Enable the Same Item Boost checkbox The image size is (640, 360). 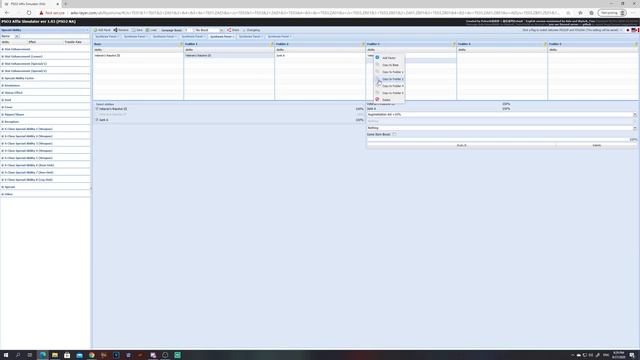click(394, 134)
